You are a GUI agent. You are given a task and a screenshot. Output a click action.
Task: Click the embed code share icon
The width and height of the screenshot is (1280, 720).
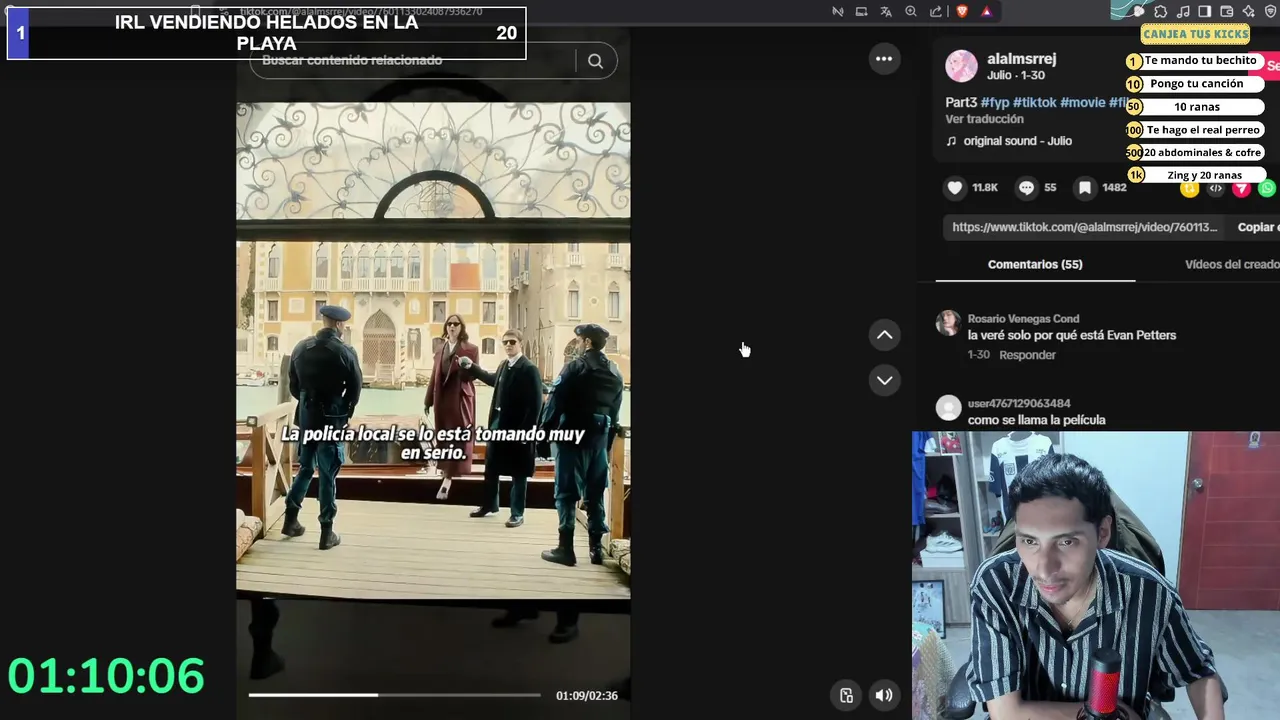coord(1215,188)
